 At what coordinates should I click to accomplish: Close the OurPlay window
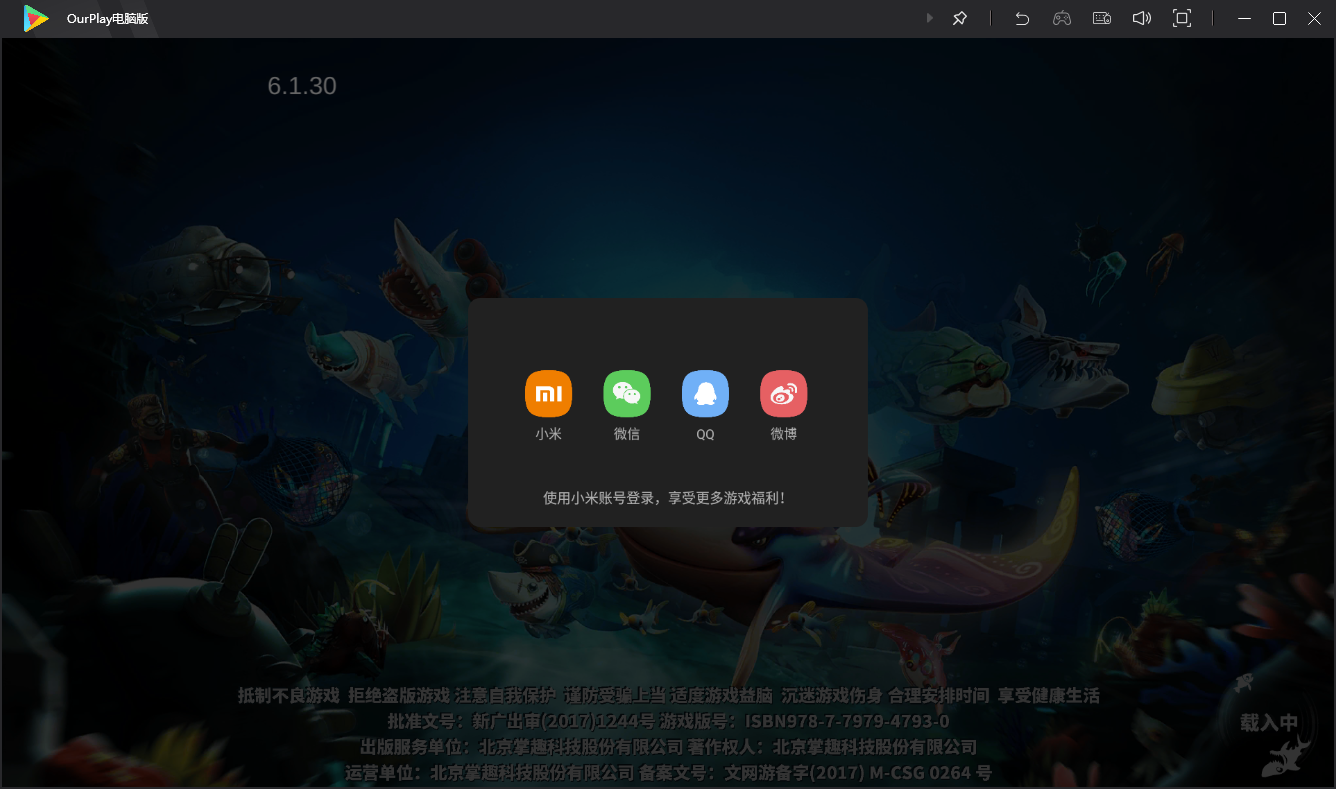tap(1314, 18)
